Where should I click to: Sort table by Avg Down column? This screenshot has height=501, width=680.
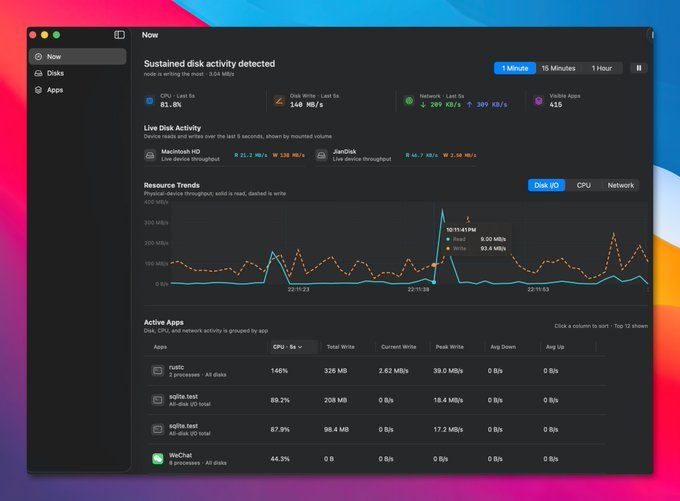tap(503, 347)
